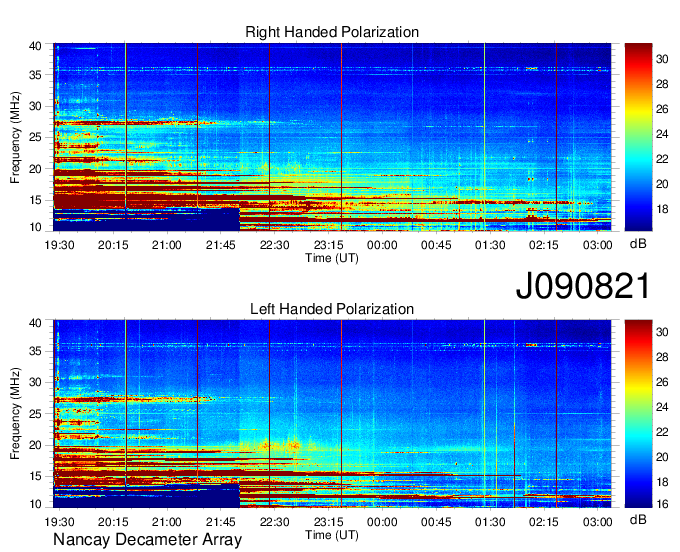Screen dimensions: 680x552
Task: Click the 21:00 time tick under Left Handed plot
Action: (167, 522)
